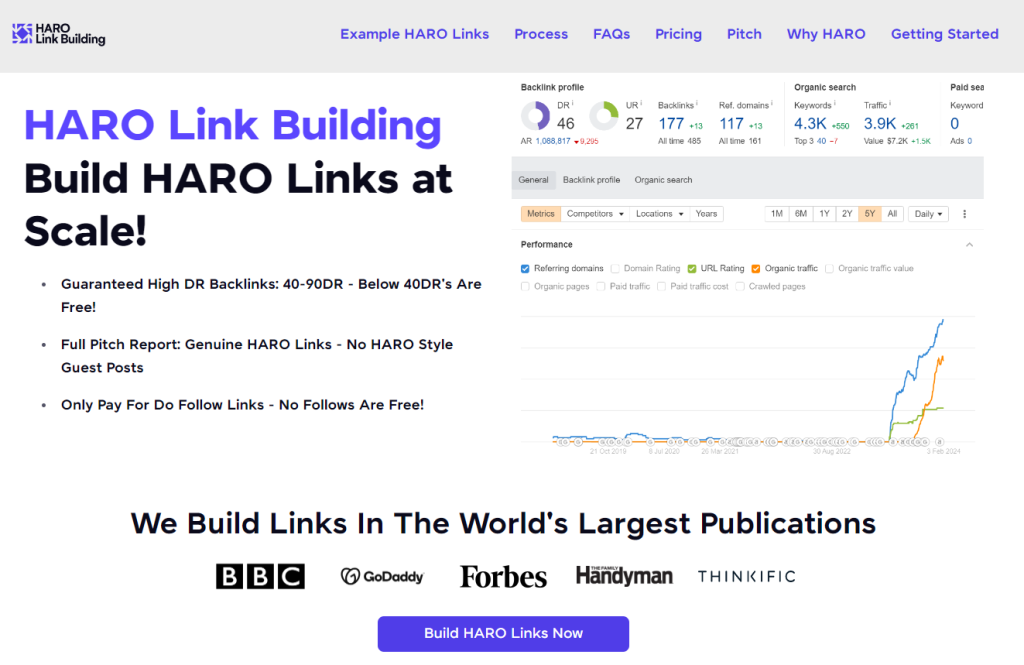Image resolution: width=1024 pixels, height=665 pixels.
Task: Open the Competitors dropdown
Action: [x=595, y=214]
